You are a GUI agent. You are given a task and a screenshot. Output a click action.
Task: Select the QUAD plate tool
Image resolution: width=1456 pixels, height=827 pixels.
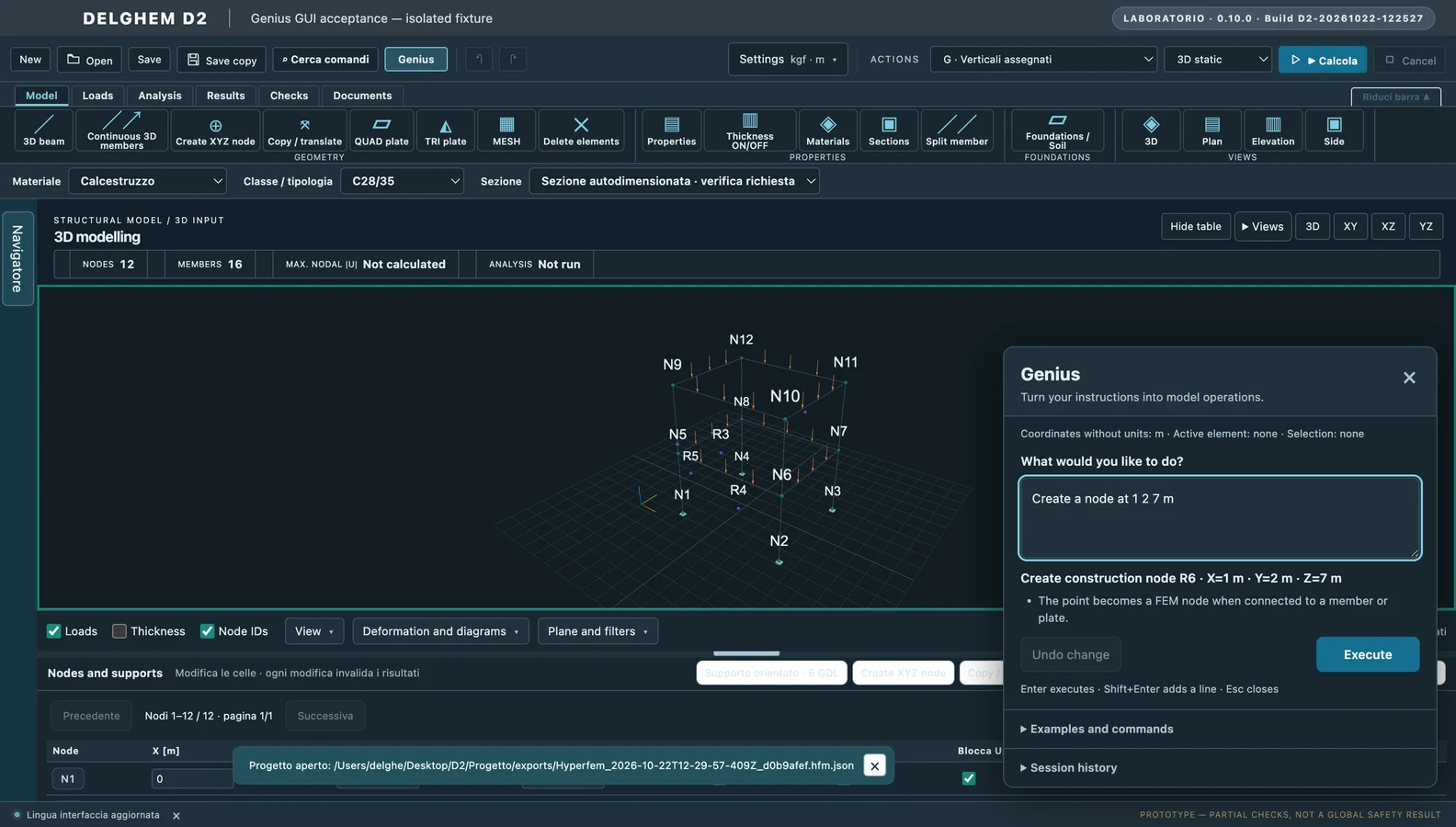click(x=381, y=130)
